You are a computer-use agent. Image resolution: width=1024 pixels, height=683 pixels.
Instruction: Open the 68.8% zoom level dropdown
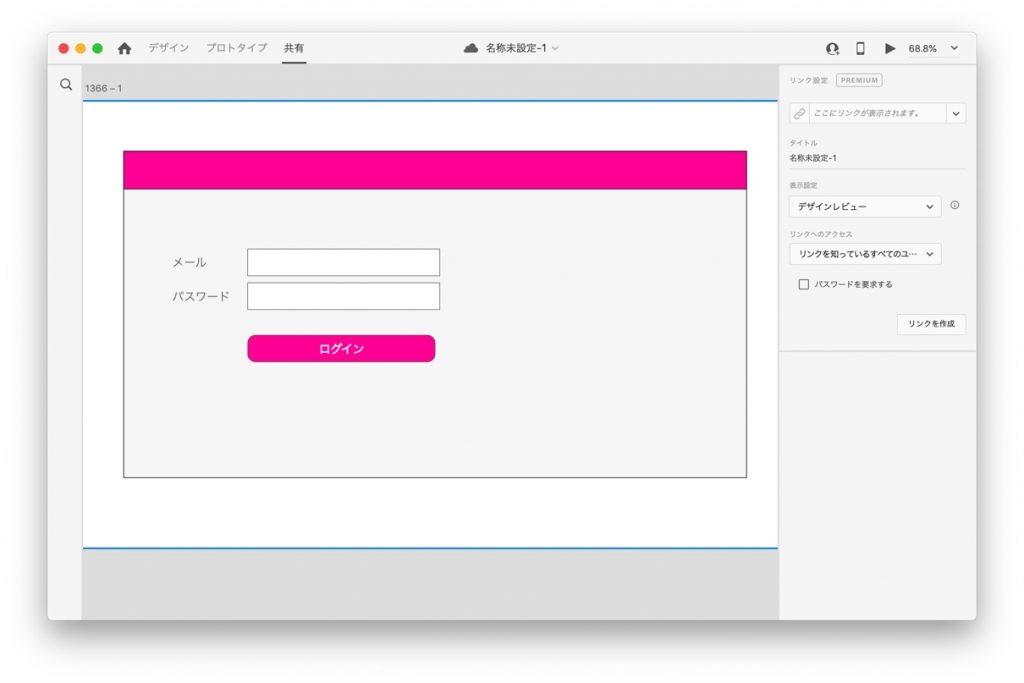(x=954, y=48)
